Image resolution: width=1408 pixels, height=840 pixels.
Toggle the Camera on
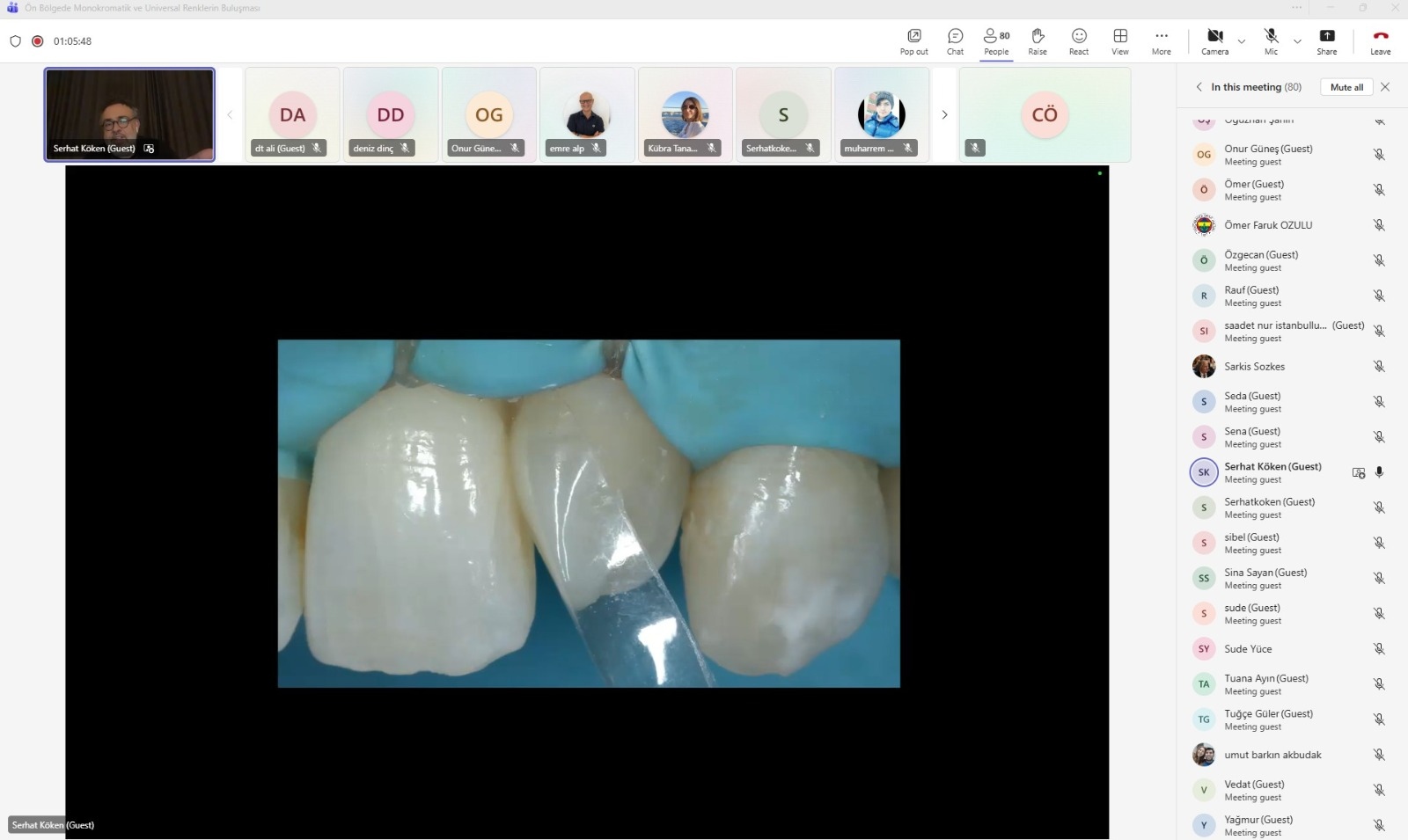(1214, 40)
